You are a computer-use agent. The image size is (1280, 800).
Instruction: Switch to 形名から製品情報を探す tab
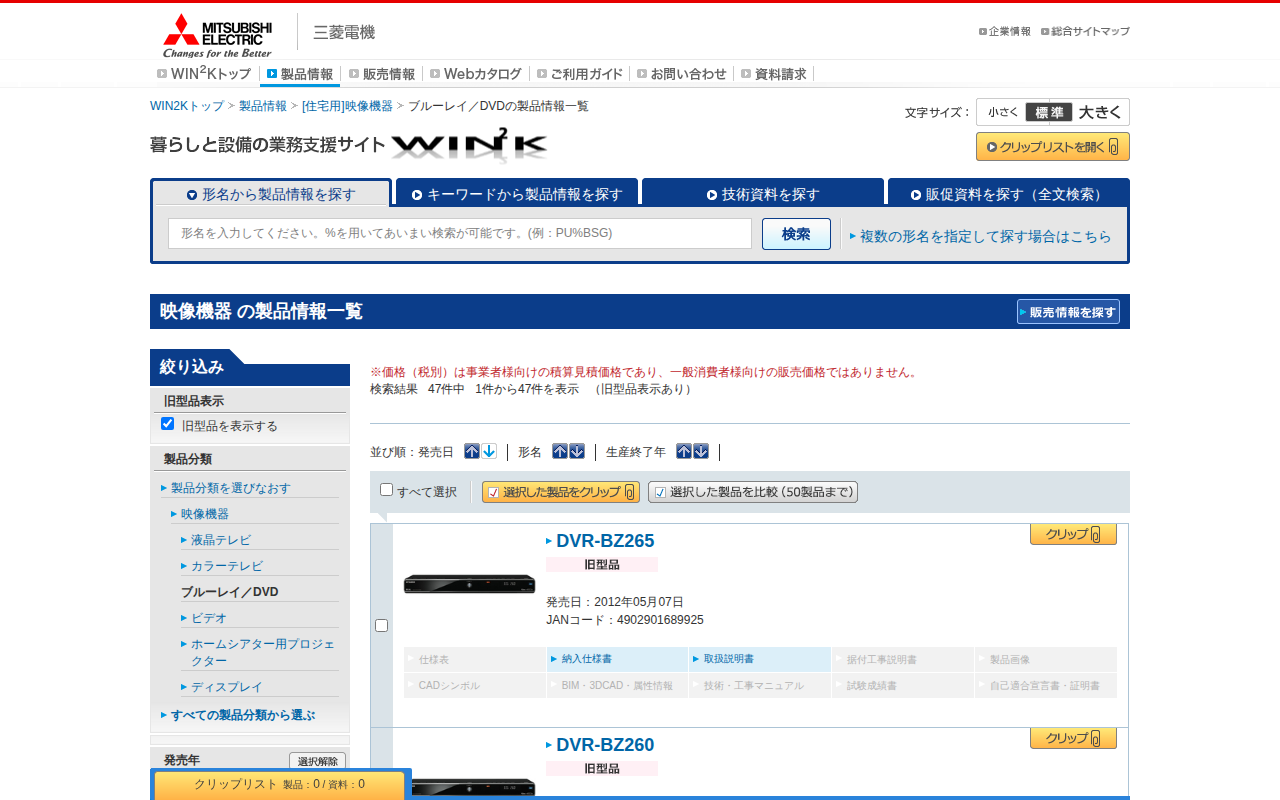pyautogui.click(x=271, y=194)
